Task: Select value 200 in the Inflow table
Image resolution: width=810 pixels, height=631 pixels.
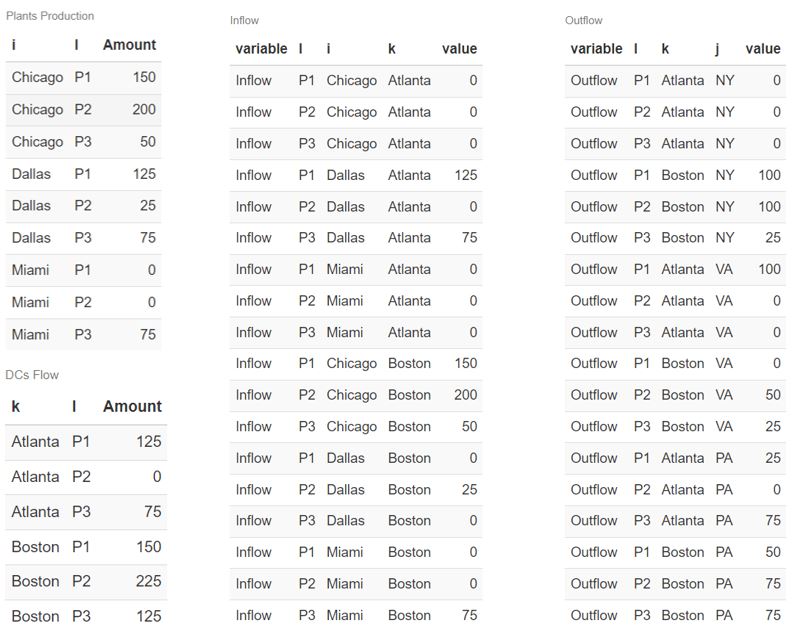Action: click(x=464, y=395)
